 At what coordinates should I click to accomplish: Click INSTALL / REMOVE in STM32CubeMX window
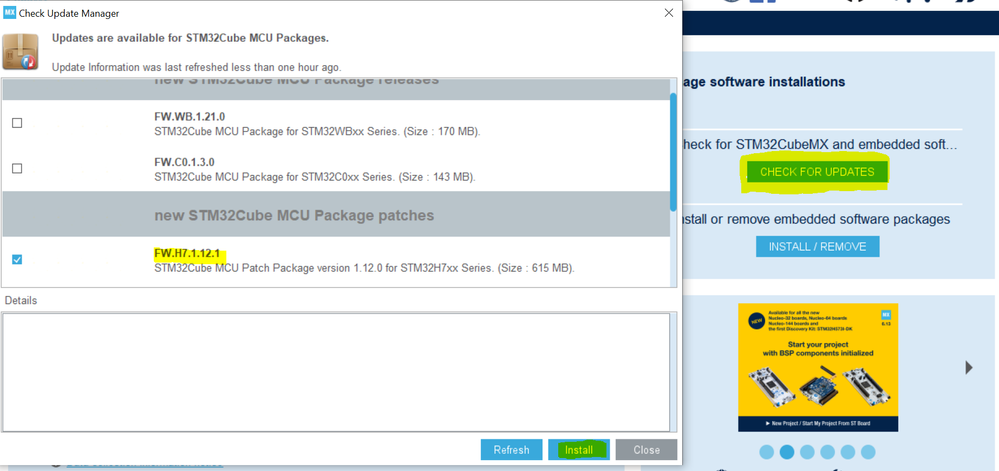coord(817,247)
